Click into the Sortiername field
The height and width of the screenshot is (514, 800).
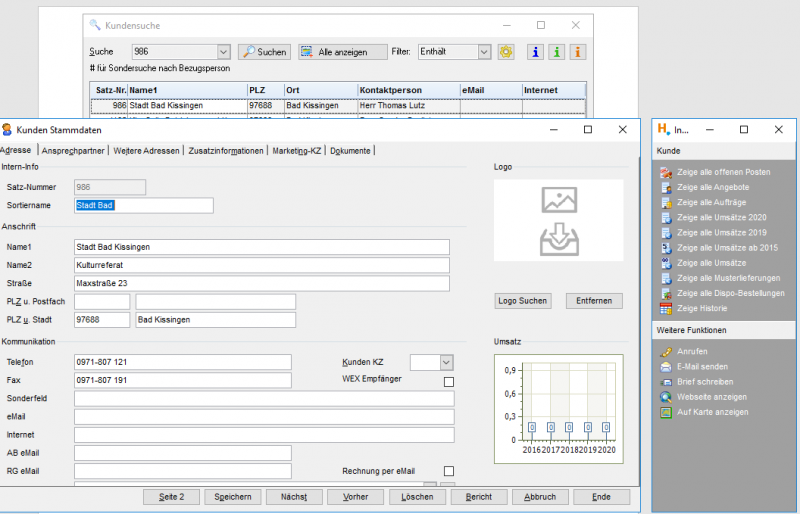tap(144, 206)
